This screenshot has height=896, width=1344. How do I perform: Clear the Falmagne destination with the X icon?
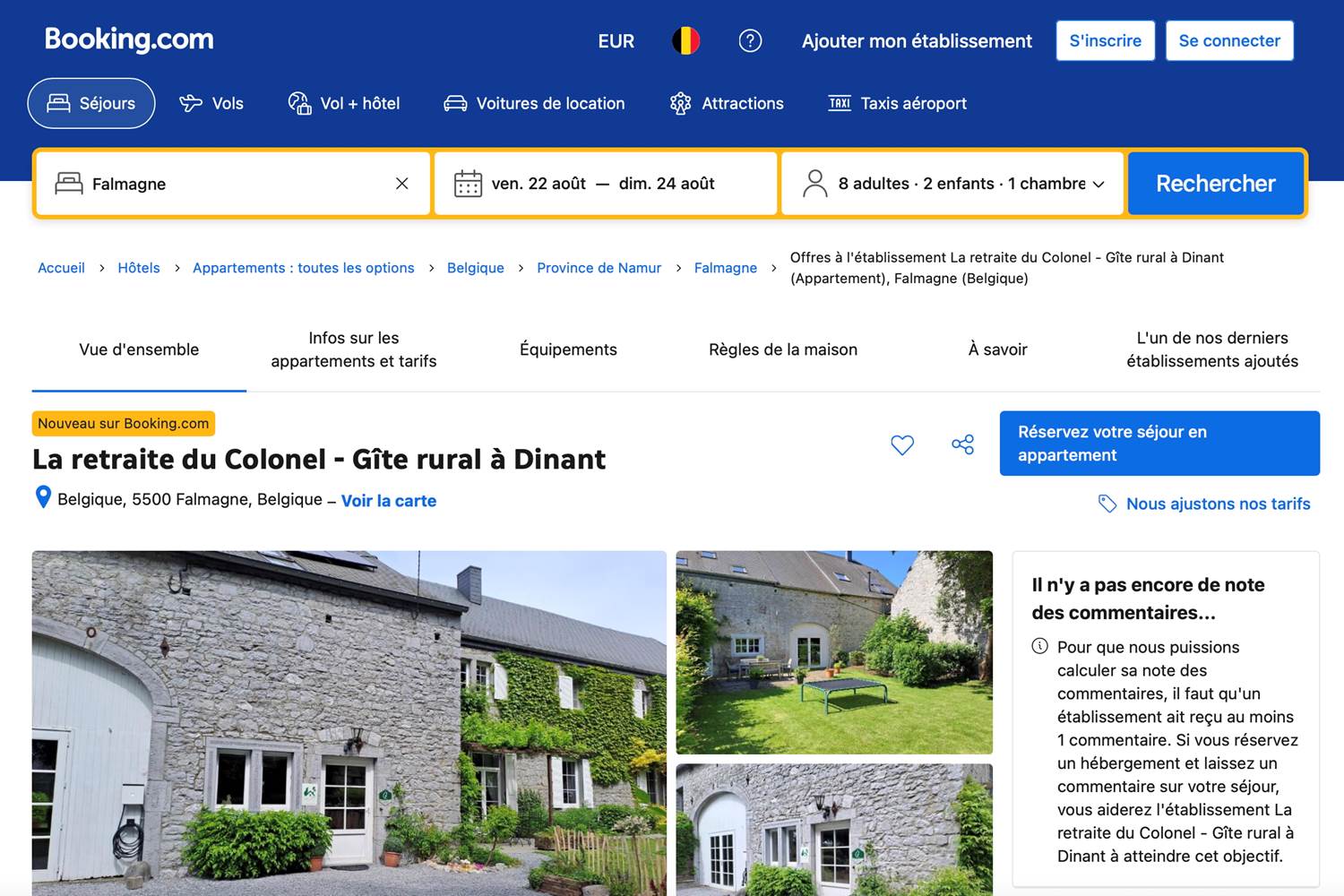[401, 184]
